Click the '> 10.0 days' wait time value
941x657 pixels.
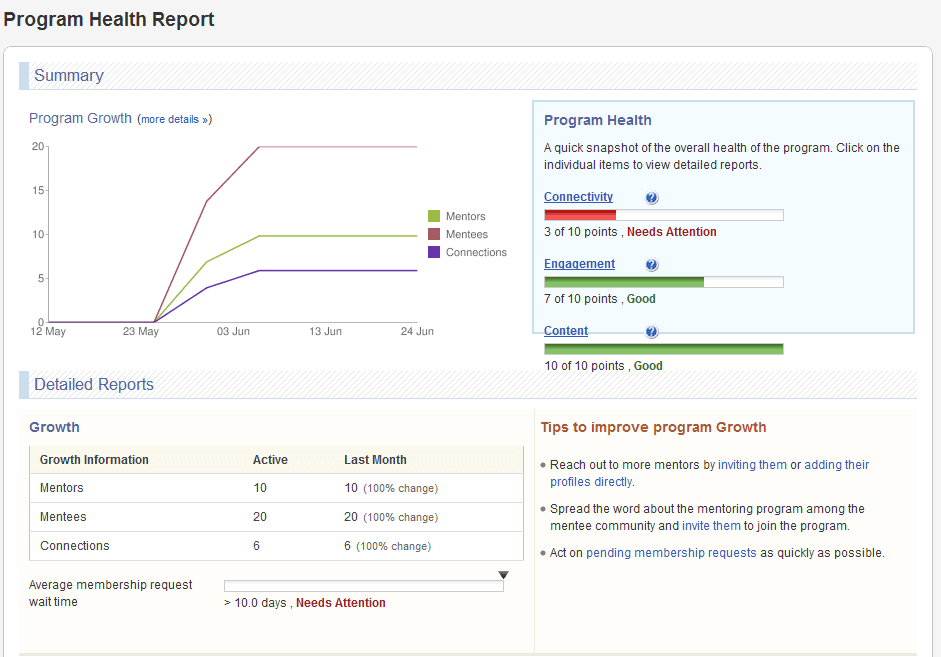(255, 602)
